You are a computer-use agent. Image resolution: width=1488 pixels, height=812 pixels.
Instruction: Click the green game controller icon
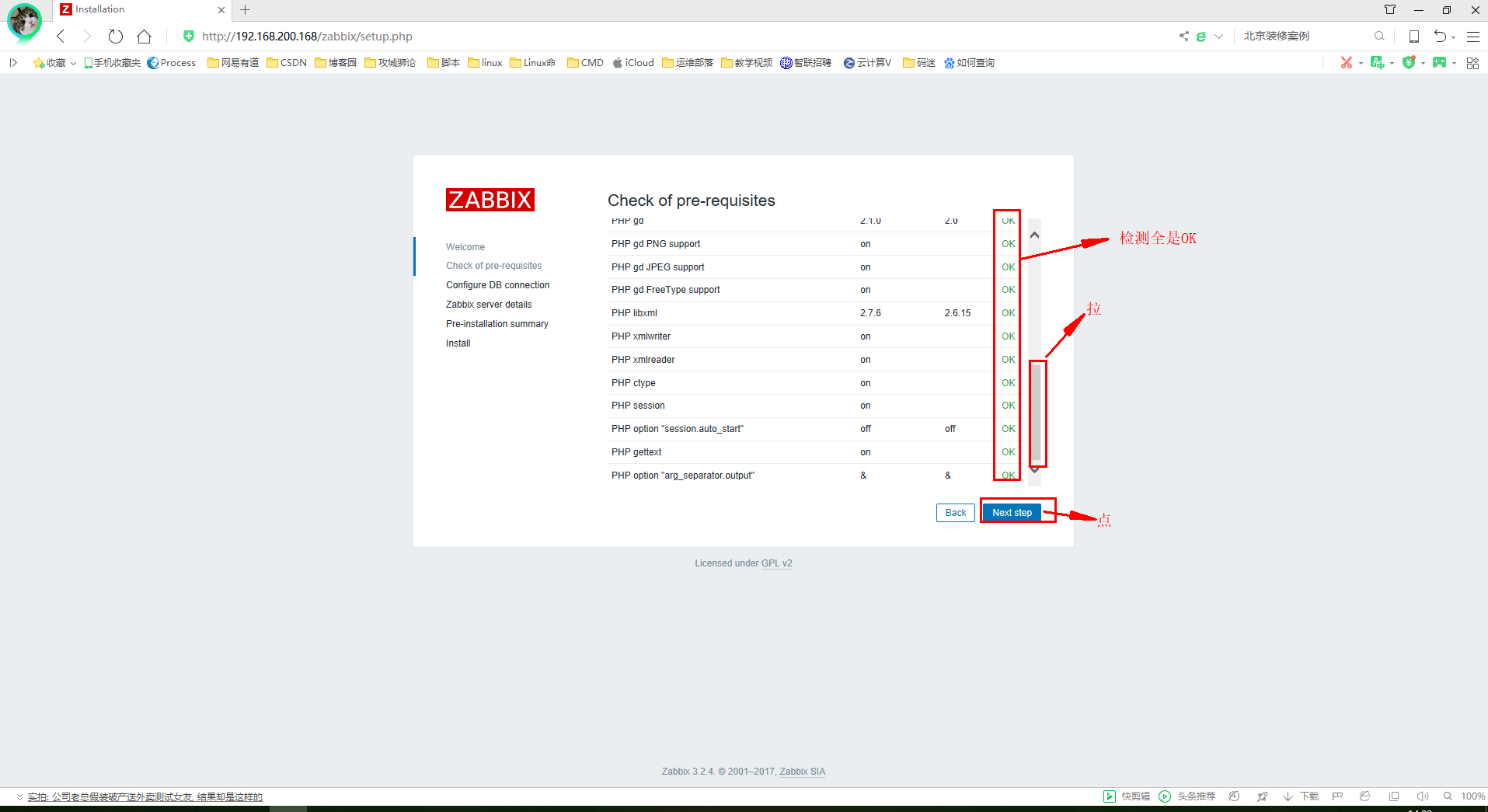[1440, 62]
